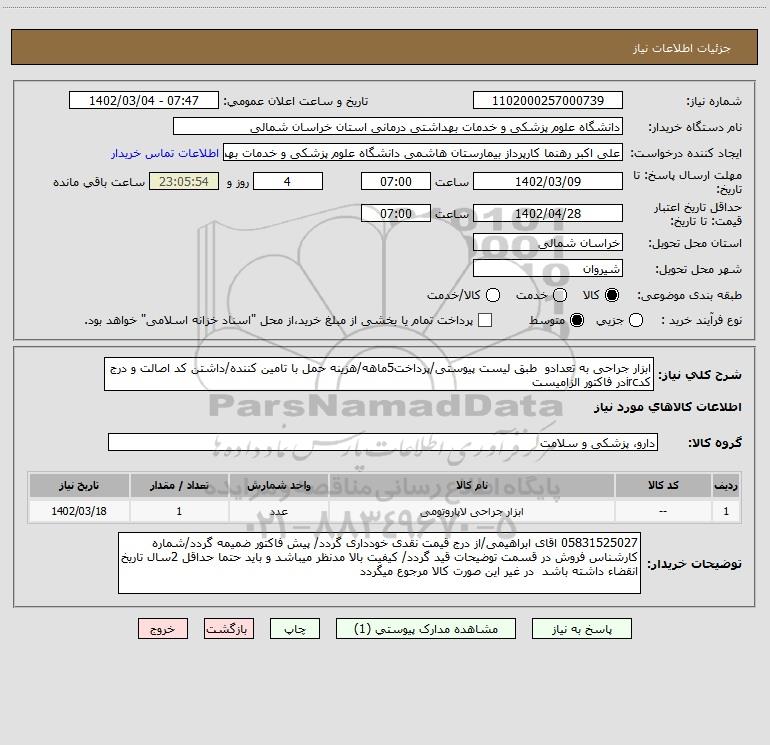The width and height of the screenshot is (770, 745).
Task: Click the کد کالا column header
Action: click(663, 485)
